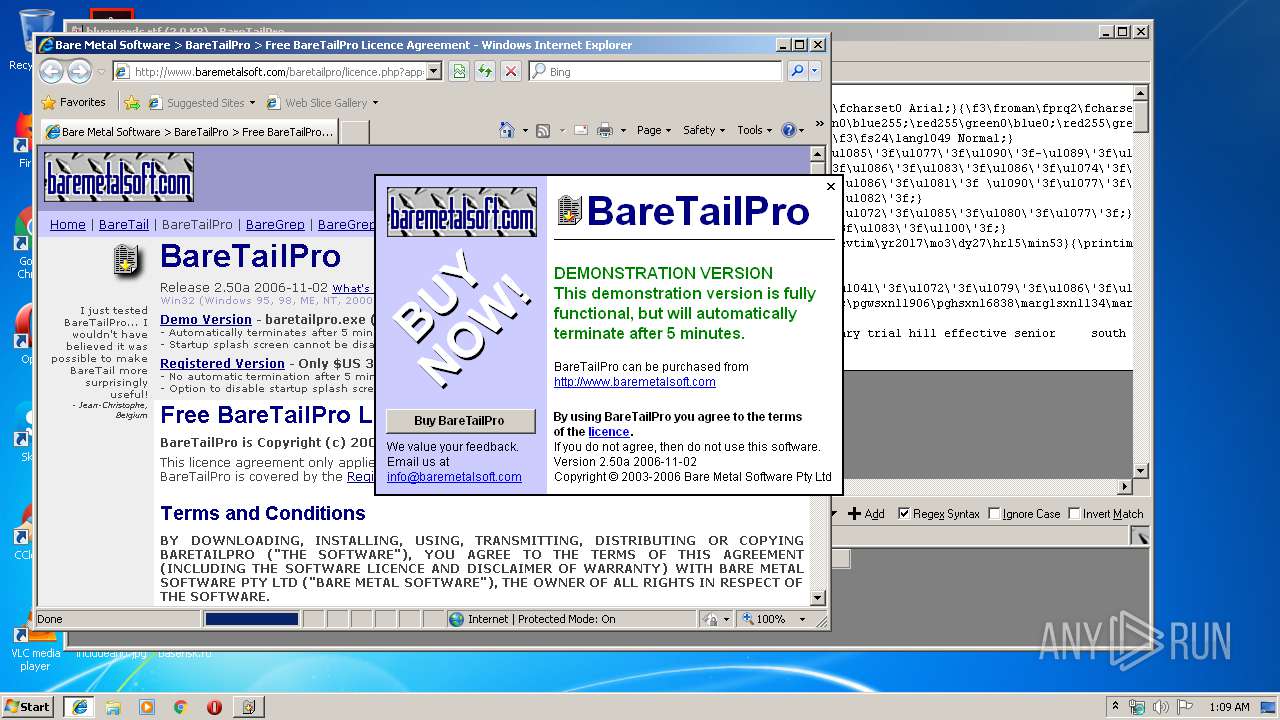The width and height of the screenshot is (1280, 720).
Task: Click BareTailPro vertical scrollbar down arrow
Action: point(1141,471)
